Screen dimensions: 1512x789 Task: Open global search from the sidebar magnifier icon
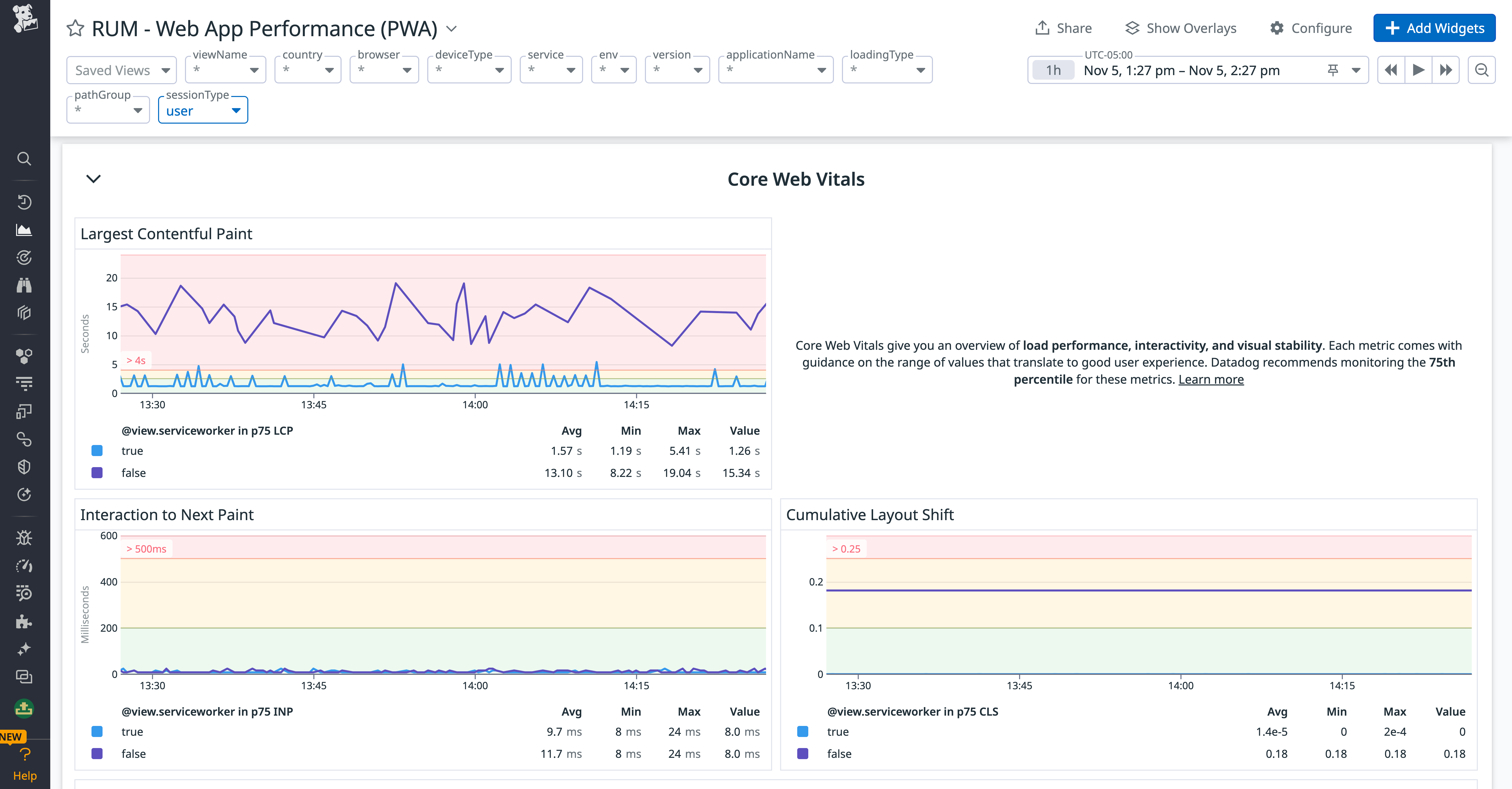click(x=24, y=158)
